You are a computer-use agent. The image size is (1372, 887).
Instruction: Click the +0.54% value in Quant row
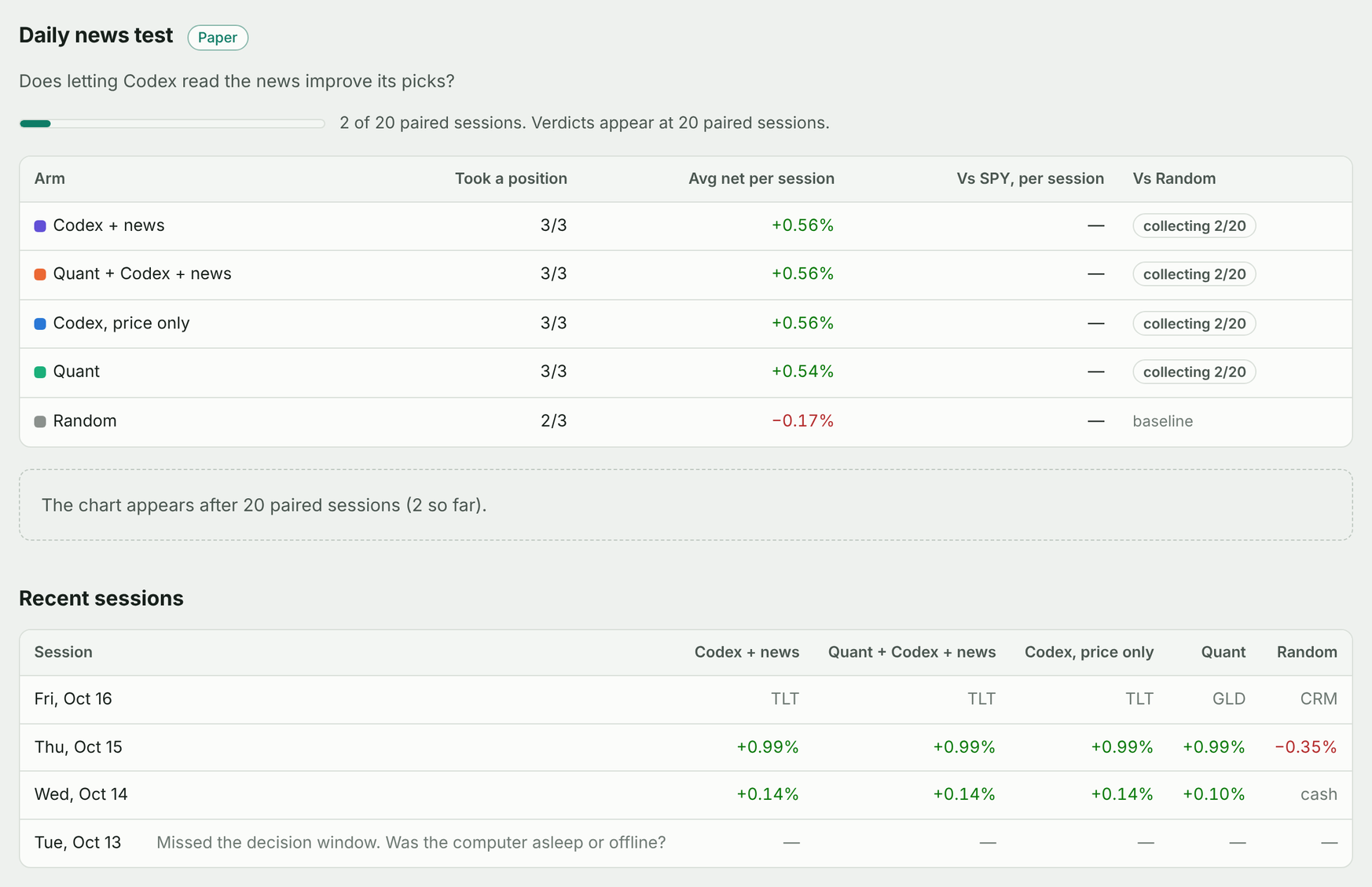click(x=802, y=371)
